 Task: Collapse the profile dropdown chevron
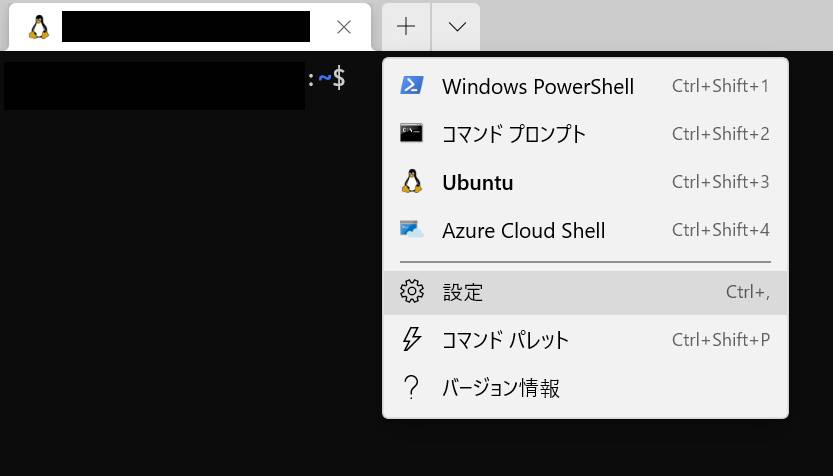tap(457, 27)
